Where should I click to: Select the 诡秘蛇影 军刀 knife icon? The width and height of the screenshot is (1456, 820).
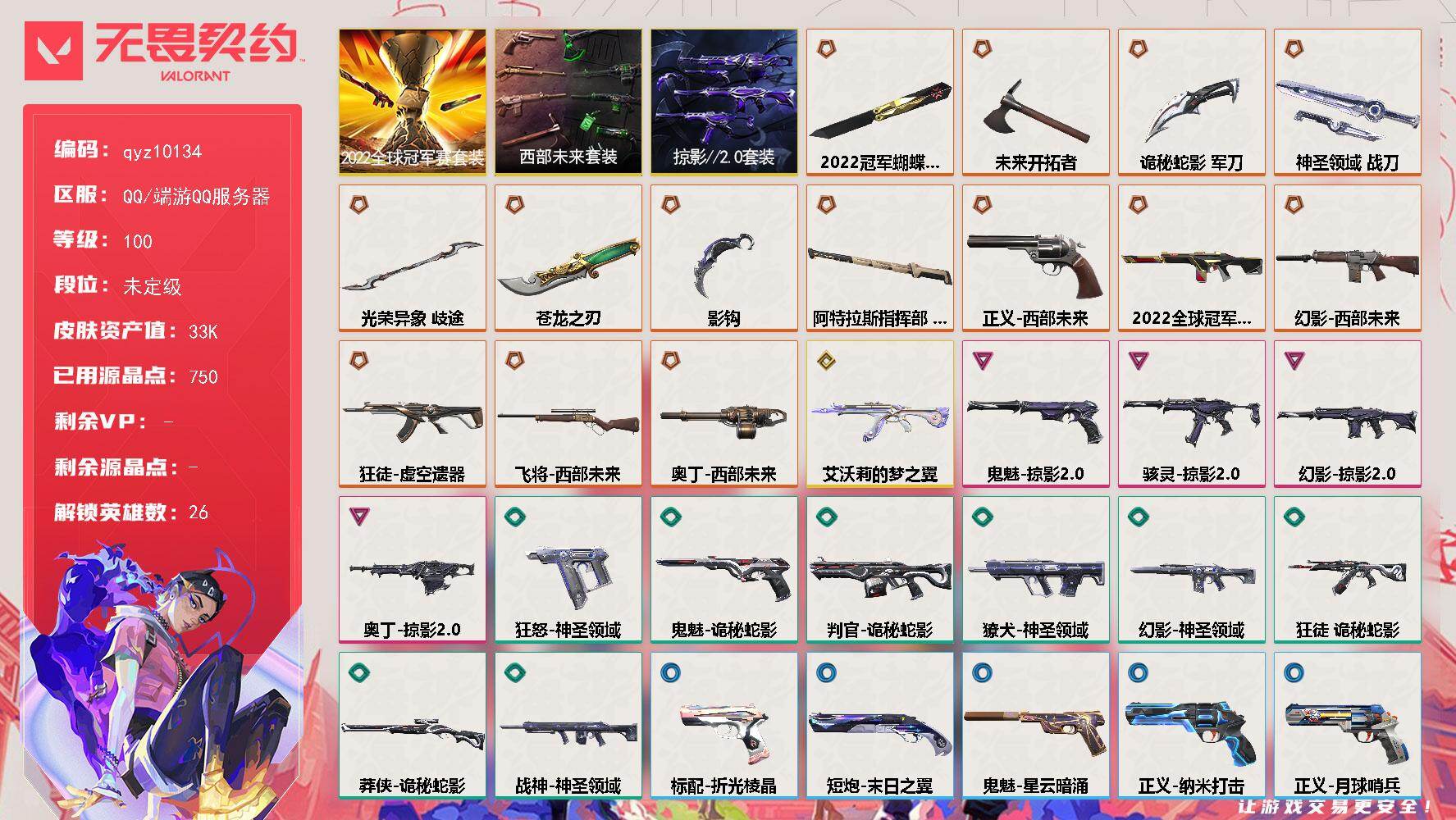(1191, 110)
